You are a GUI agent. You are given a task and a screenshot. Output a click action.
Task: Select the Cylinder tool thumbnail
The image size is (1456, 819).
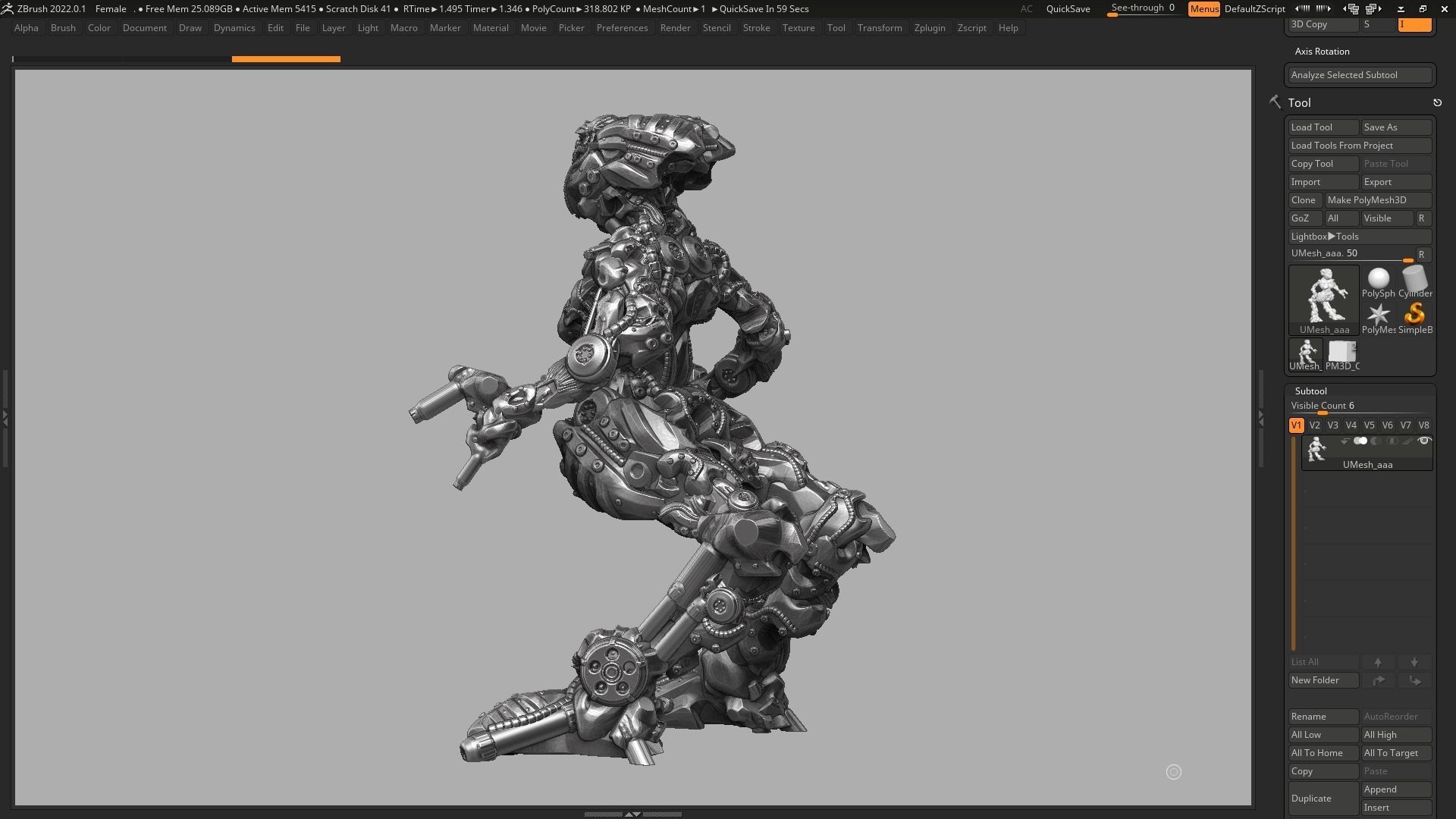point(1414,281)
